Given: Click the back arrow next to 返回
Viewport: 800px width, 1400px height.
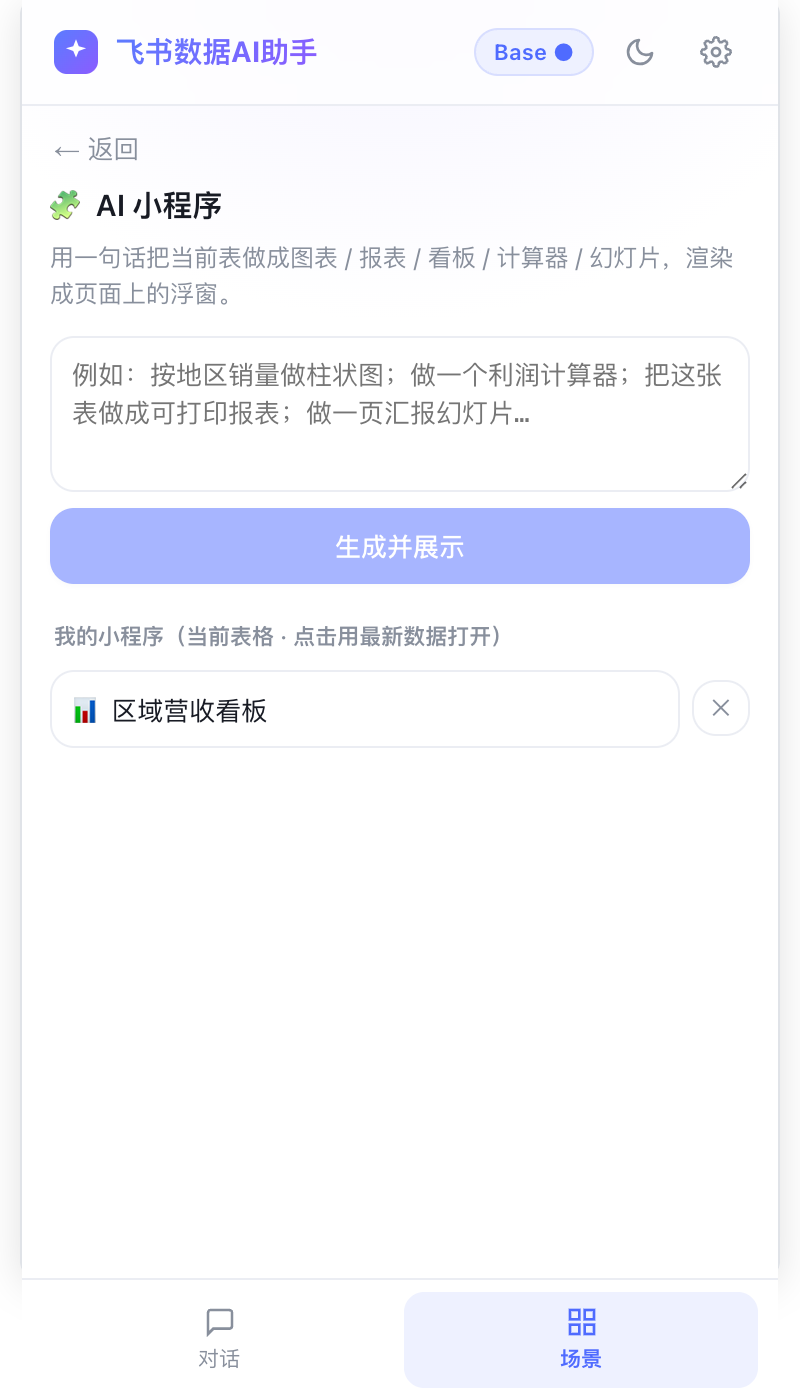Looking at the screenshot, I should tap(66, 150).
